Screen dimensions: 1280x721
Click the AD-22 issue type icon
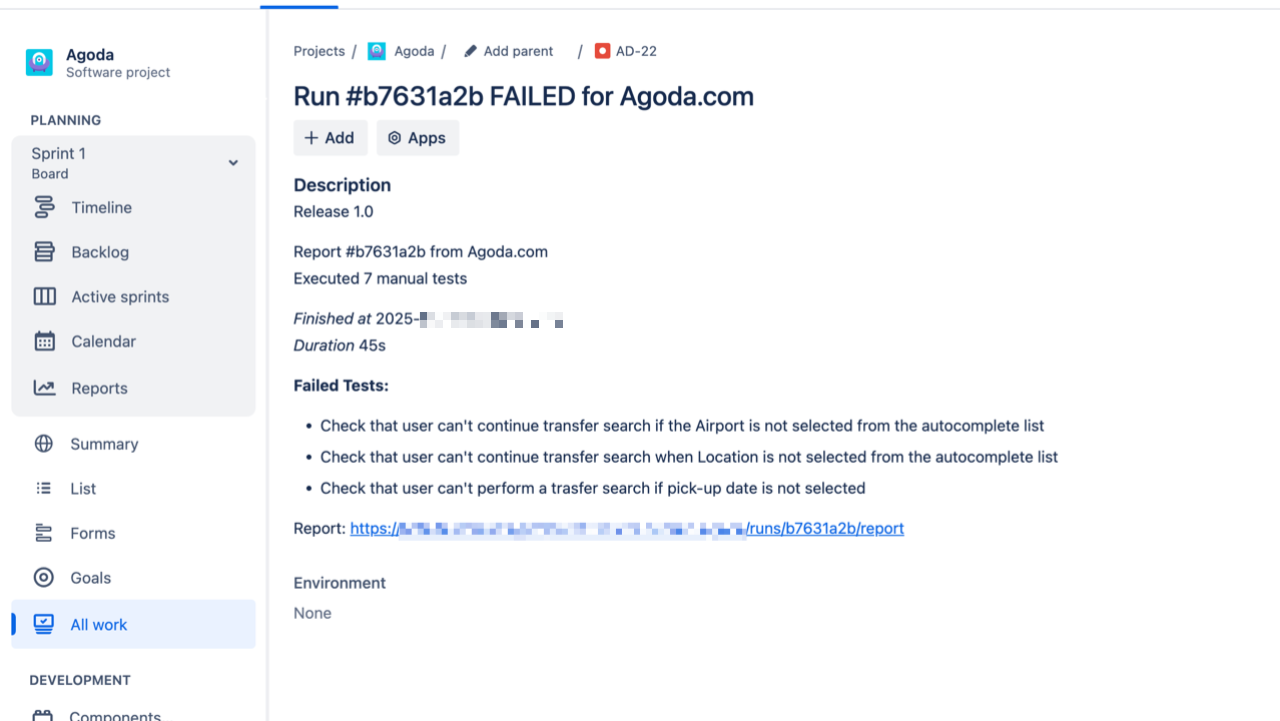point(602,50)
